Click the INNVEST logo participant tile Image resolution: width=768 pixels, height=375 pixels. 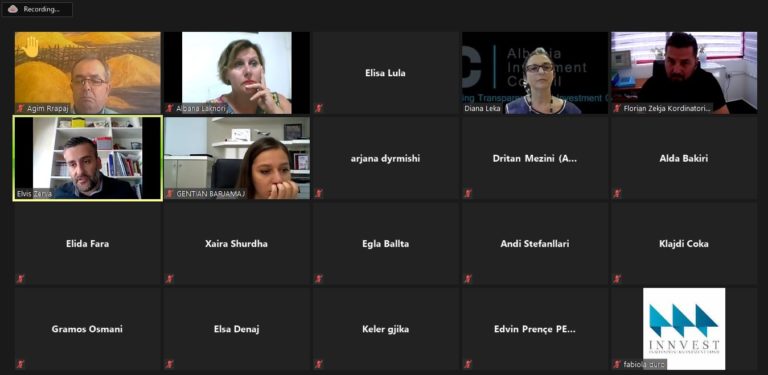click(684, 328)
